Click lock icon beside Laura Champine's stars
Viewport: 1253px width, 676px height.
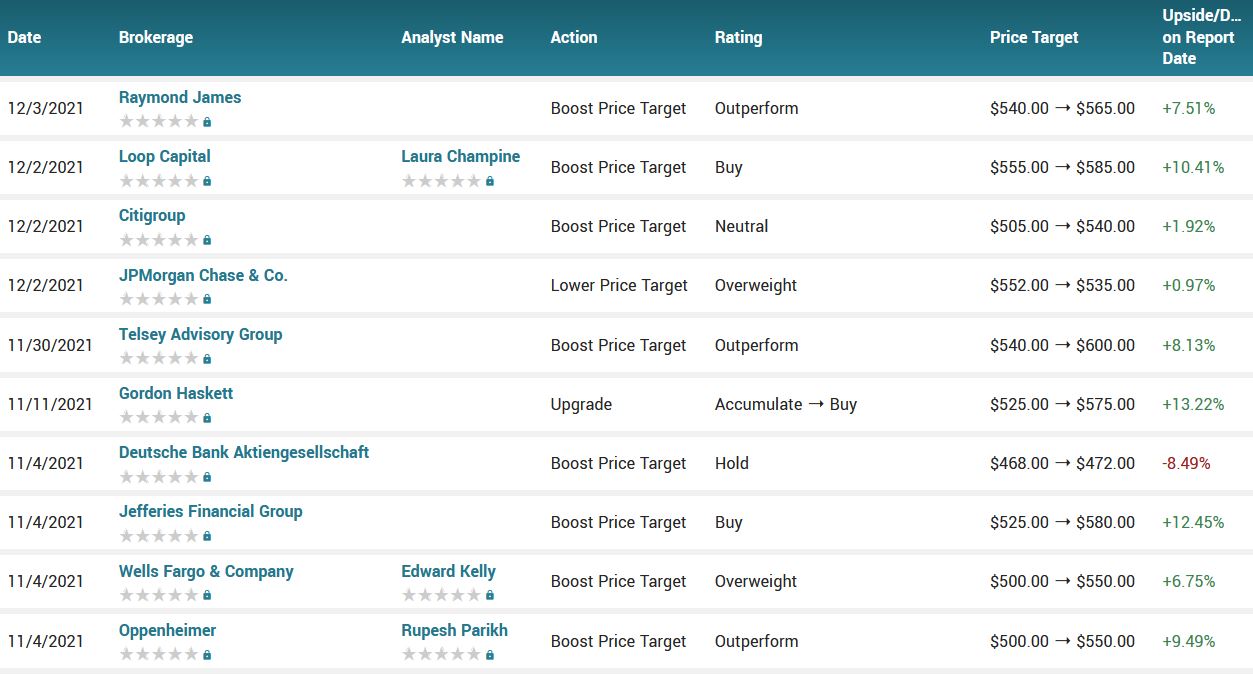(x=490, y=181)
